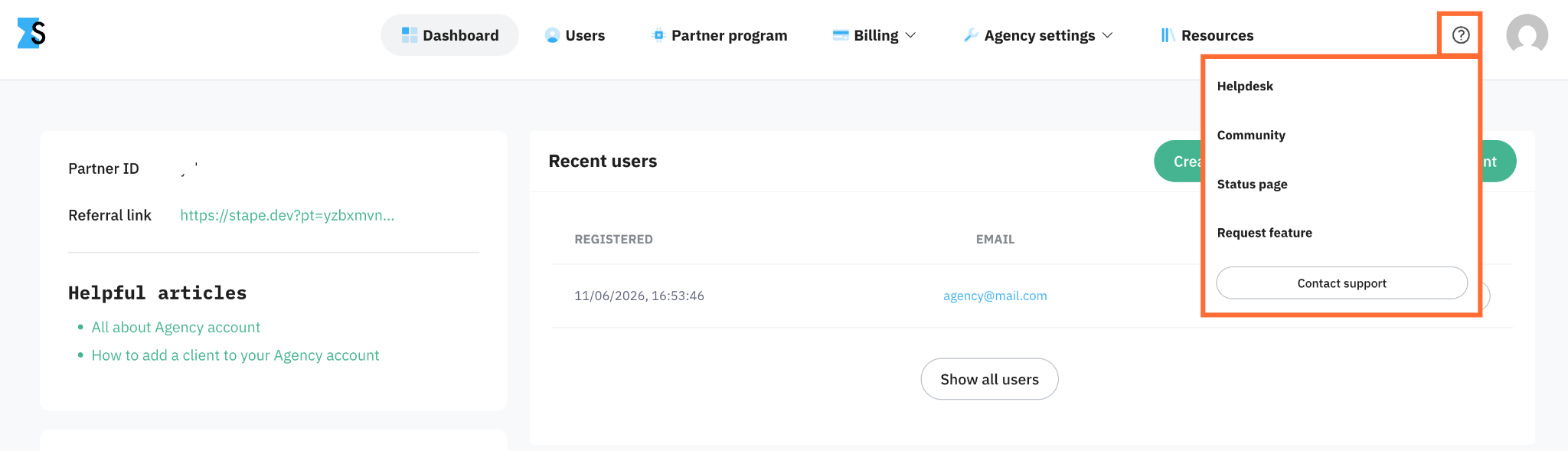Select Helpdesk from the help menu
The height and width of the screenshot is (451, 1568).
[1245, 87]
